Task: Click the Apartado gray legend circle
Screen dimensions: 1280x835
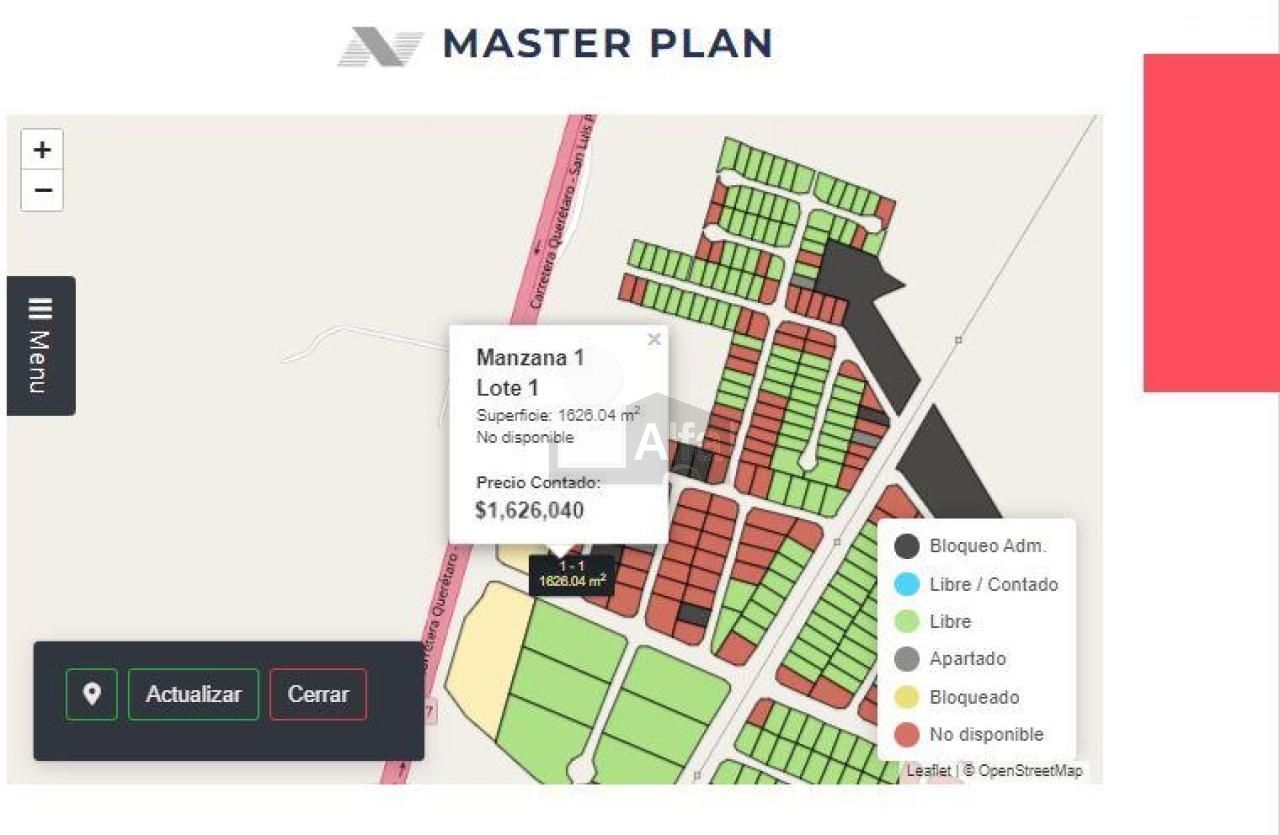Action: point(907,659)
